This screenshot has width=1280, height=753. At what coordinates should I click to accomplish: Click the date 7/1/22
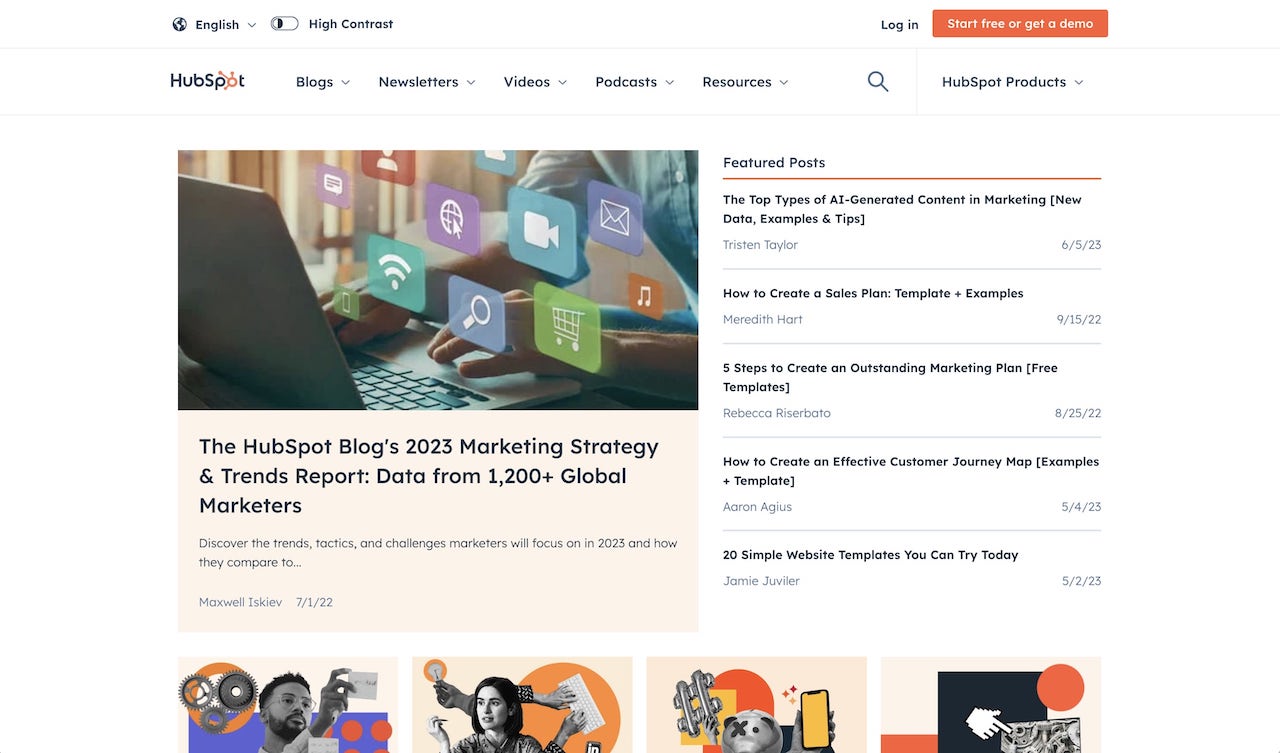click(314, 602)
